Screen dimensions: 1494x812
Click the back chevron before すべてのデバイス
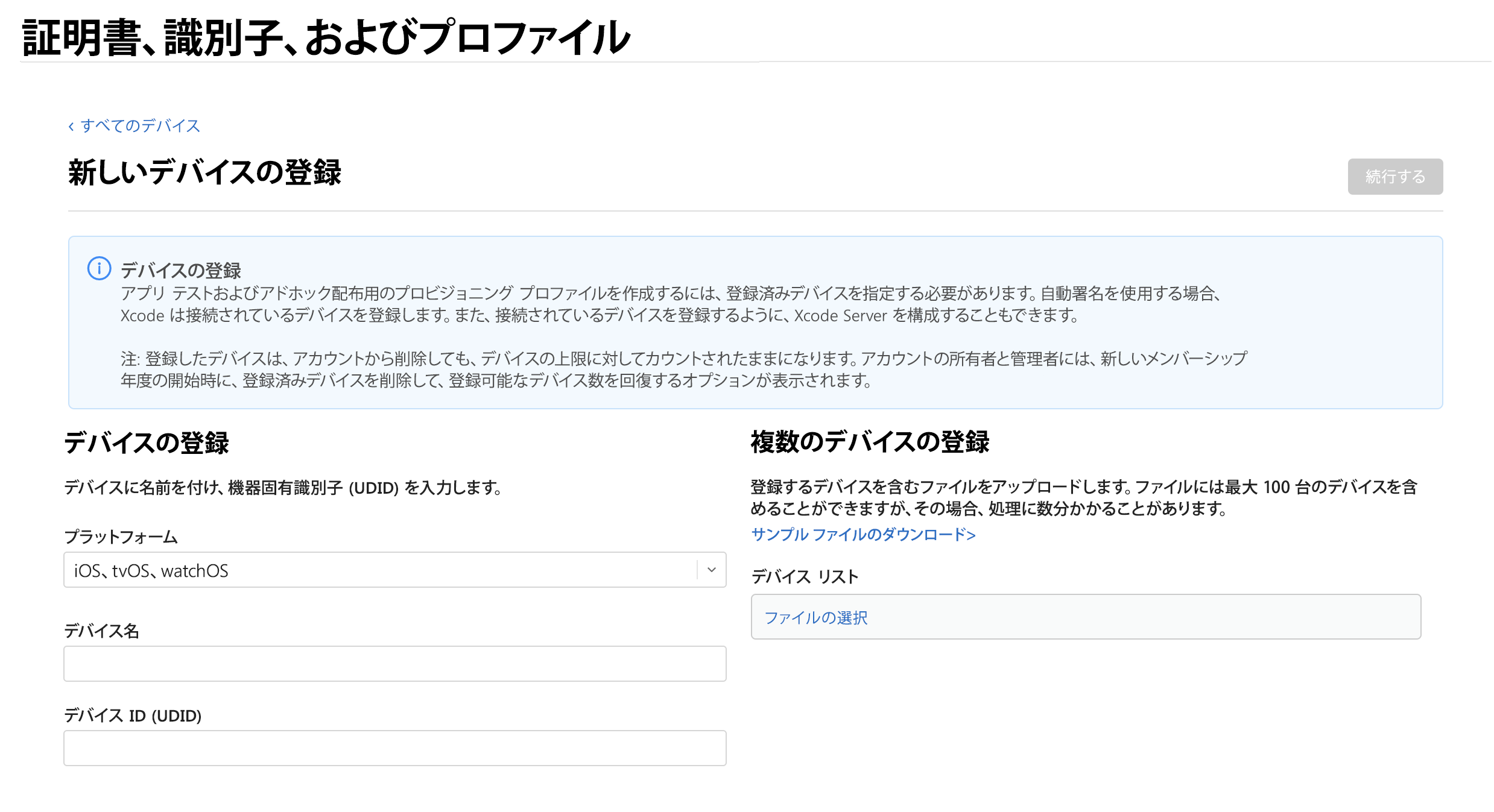tap(71, 126)
